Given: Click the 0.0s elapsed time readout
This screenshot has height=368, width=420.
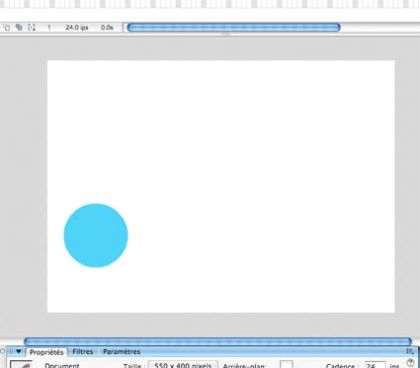Looking at the screenshot, I should tap(107, 28).
